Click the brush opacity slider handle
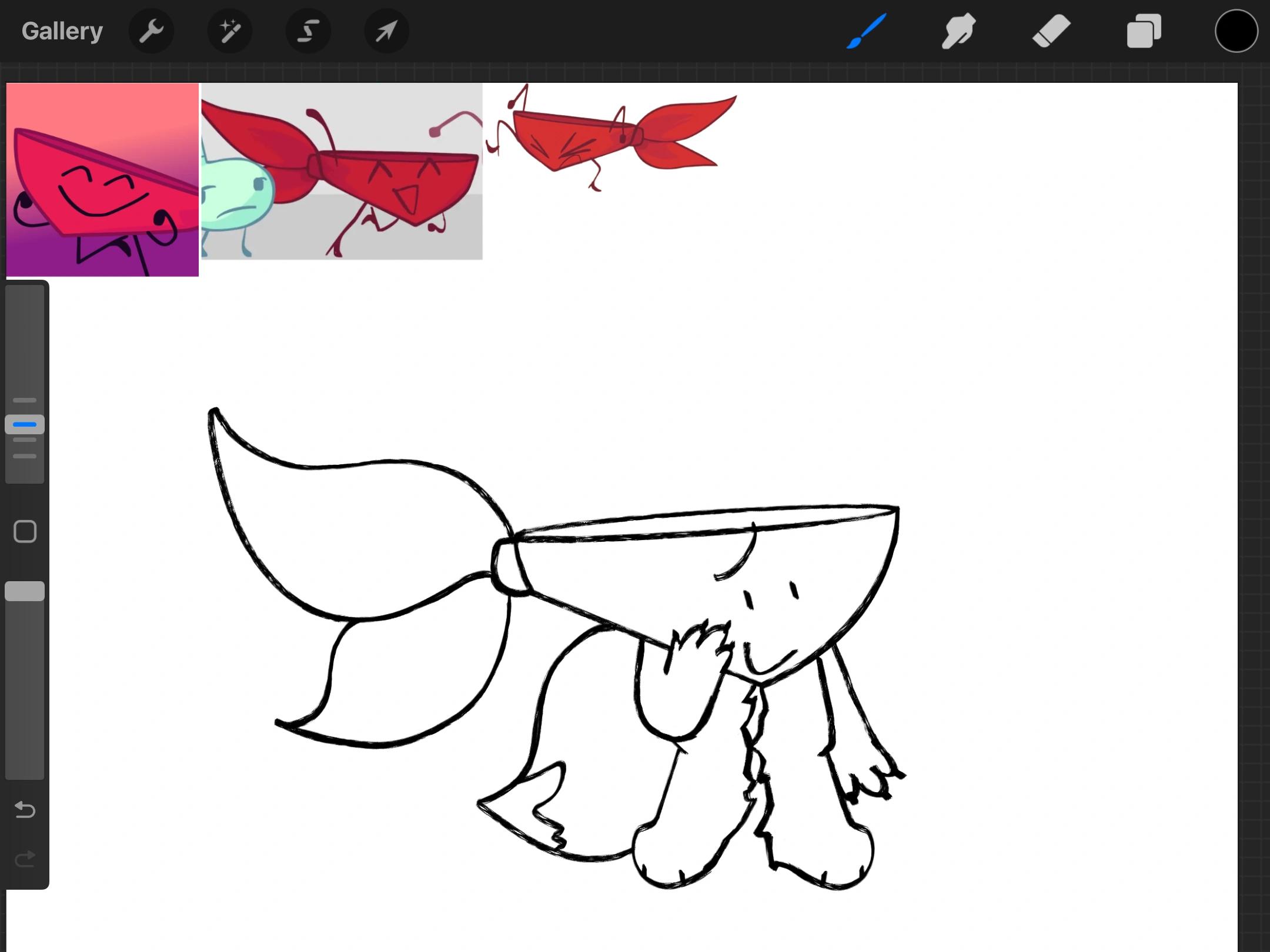Viewport: 1270px width, 952px height. [25, 591]
